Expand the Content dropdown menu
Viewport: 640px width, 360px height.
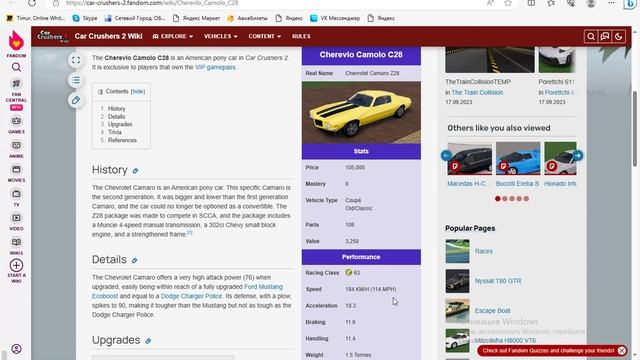[264, 36]
